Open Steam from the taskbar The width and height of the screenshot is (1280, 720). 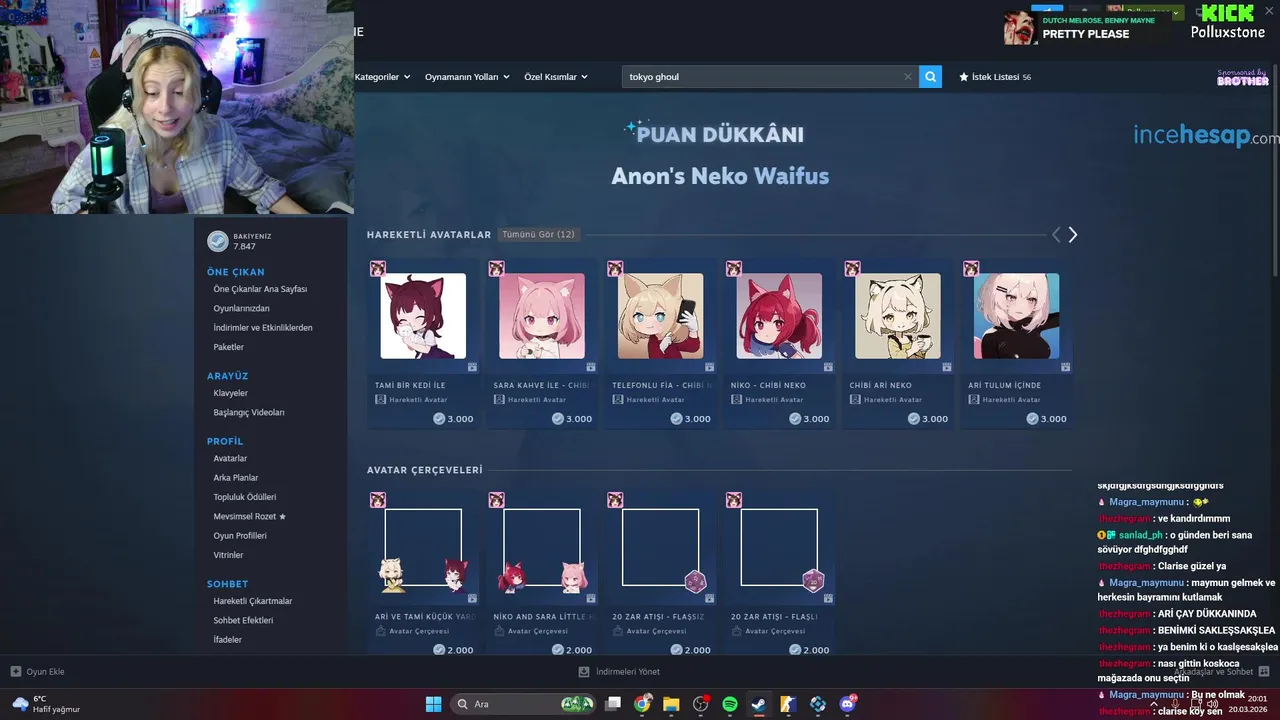759,704
